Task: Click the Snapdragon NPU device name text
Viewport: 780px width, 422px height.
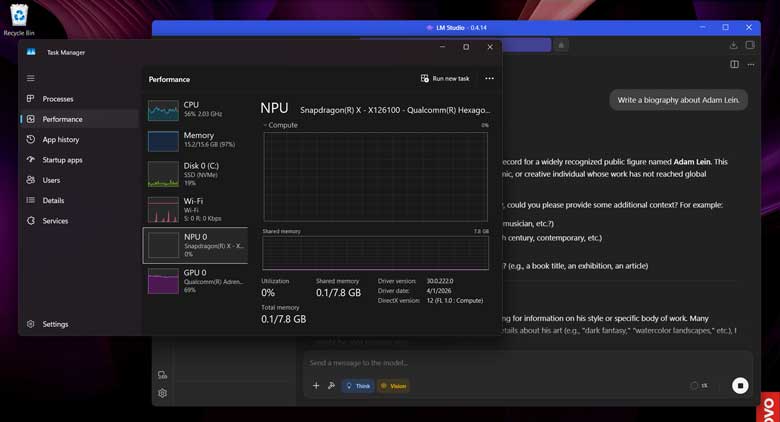Action: 395,110
